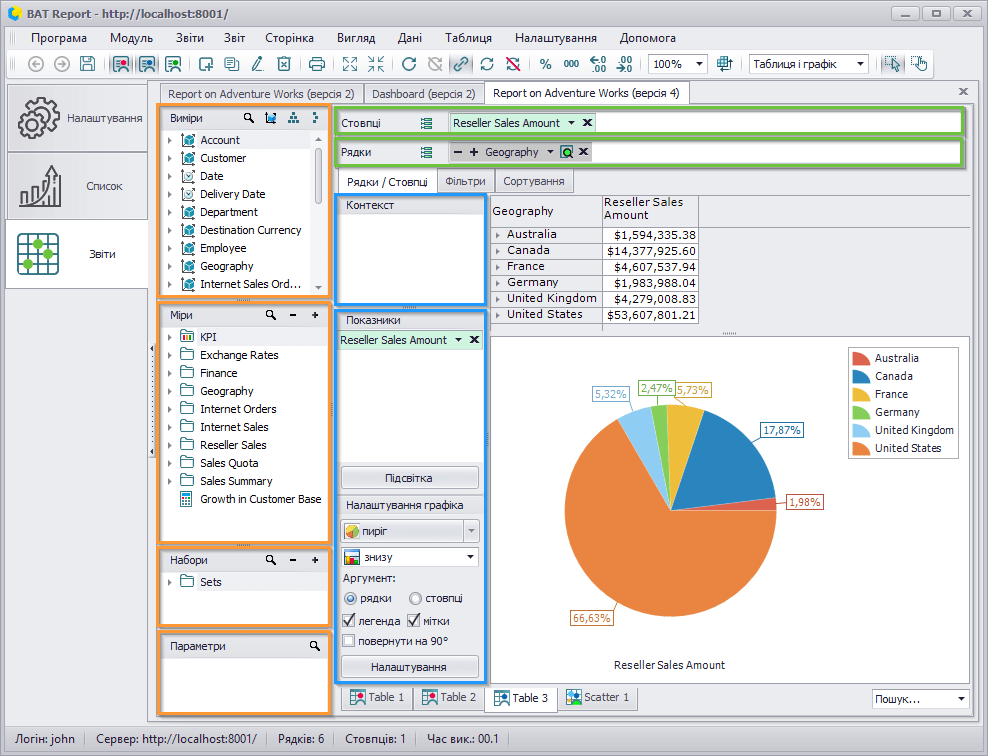The height and width of the screenshot is (756, 988).
Task: Toggle the arrow pointer selection mode button
Action: (892, 64)
